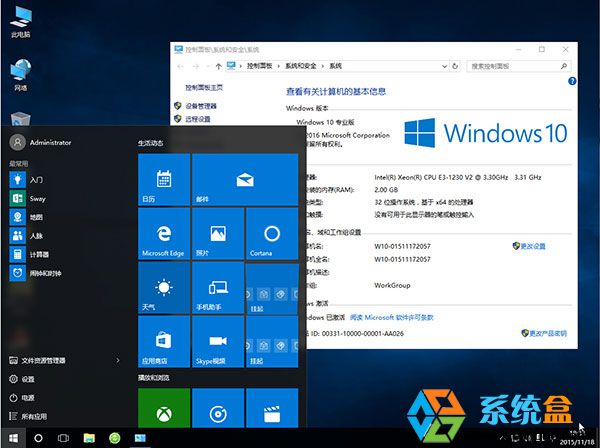Select the WorkGroup value text
This screenshot has width=600, height=448.
[392, 285]
